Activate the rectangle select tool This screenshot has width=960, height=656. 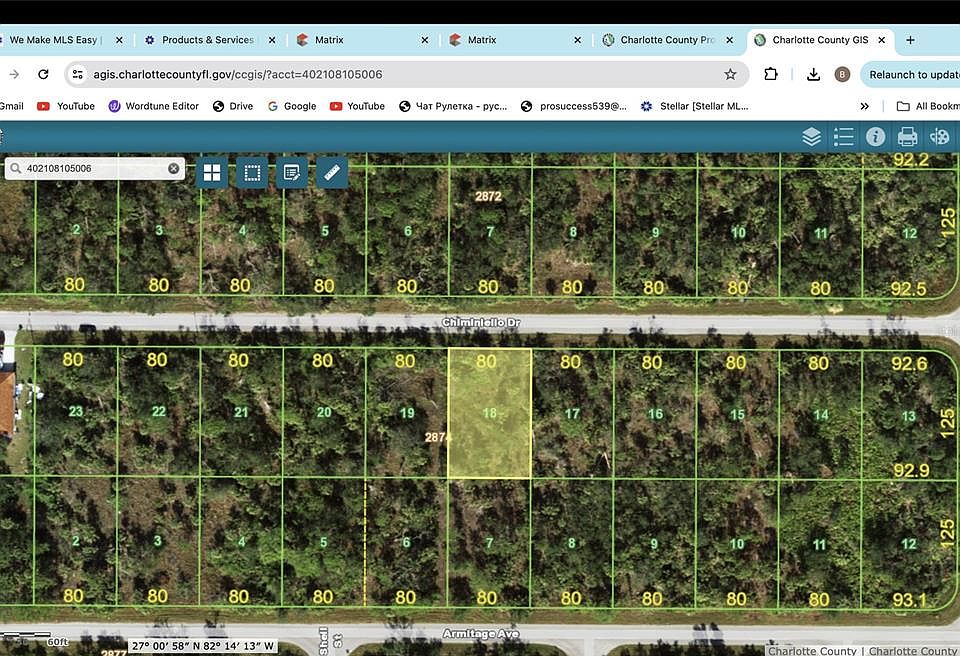pyautogui.click(x=252, y=173)
